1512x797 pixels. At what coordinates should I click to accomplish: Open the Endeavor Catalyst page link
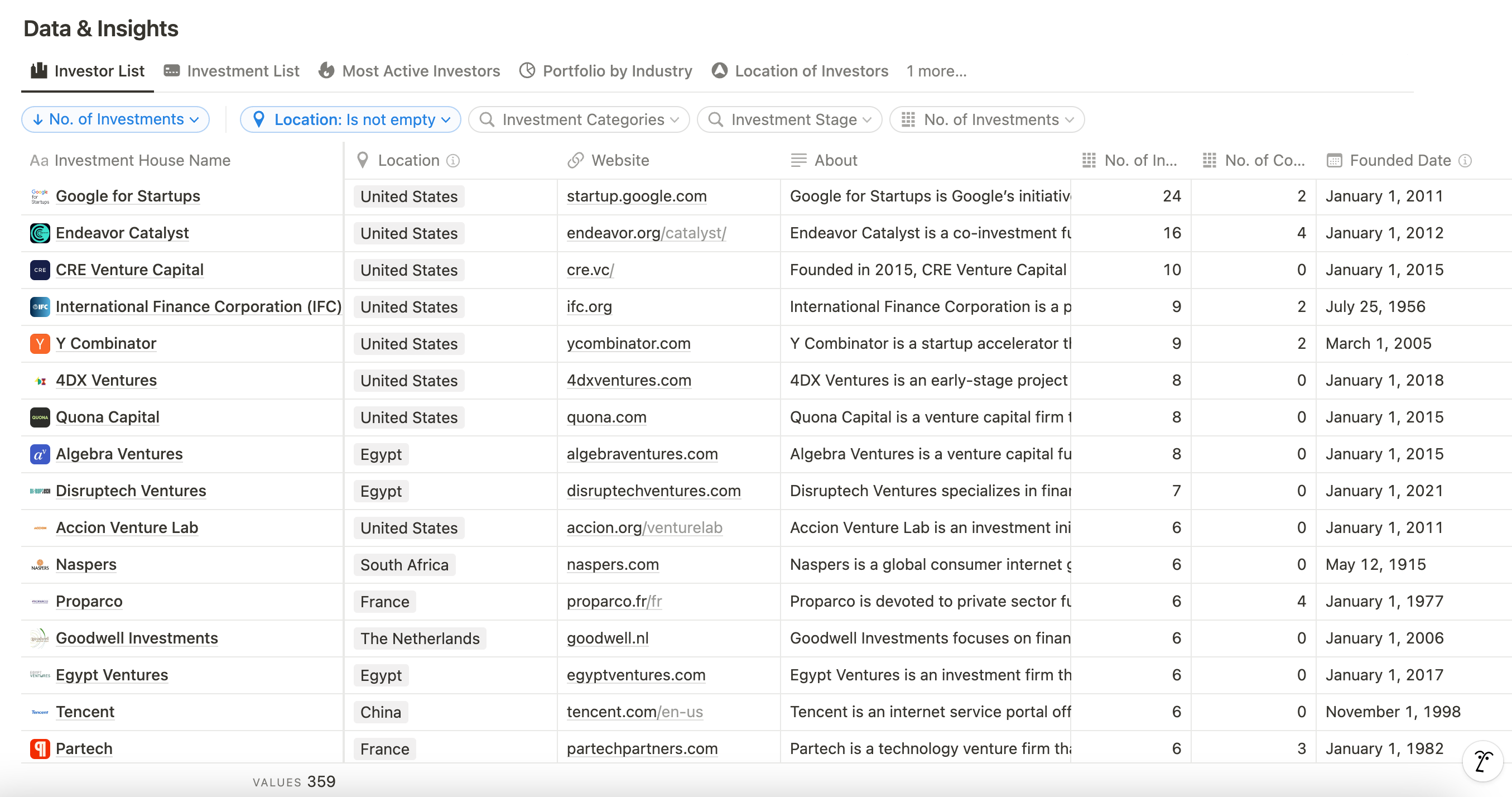pos(122,233)
